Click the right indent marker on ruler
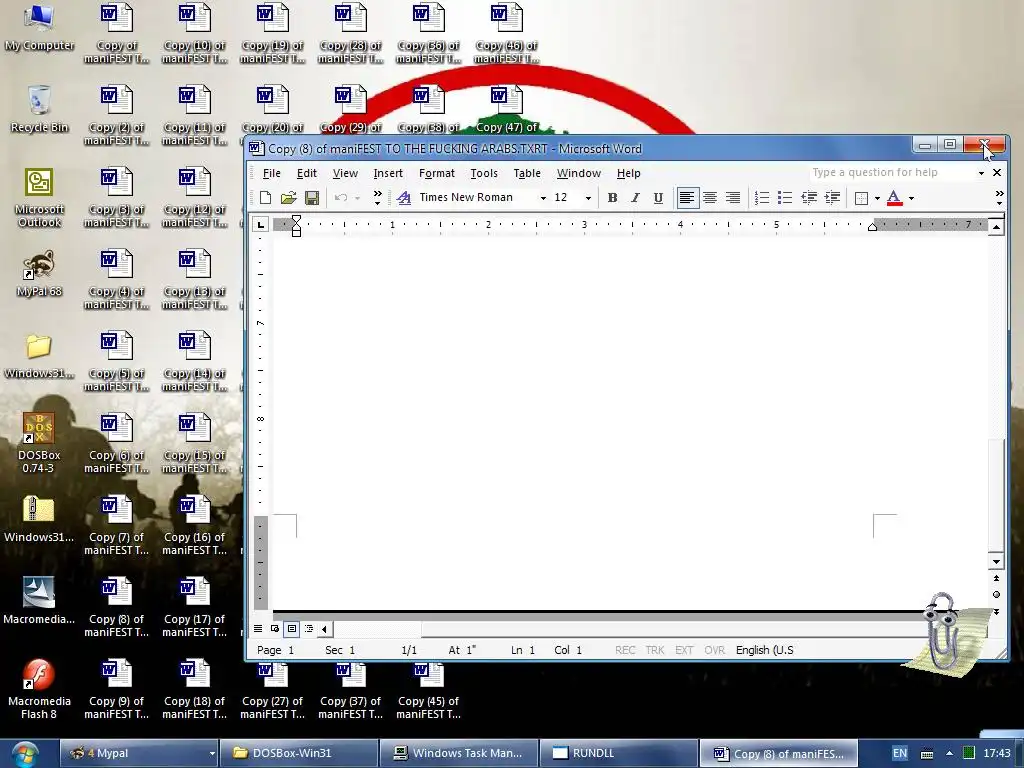Screen dimensions: 1024x768 coord(872,227)
